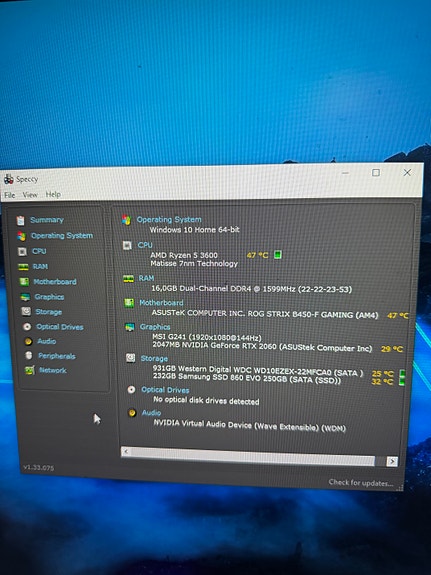431x575 pixels.
Task: Open the Motherboard heading link in summary
Action: pyautogui.click(x=161, y=303)
